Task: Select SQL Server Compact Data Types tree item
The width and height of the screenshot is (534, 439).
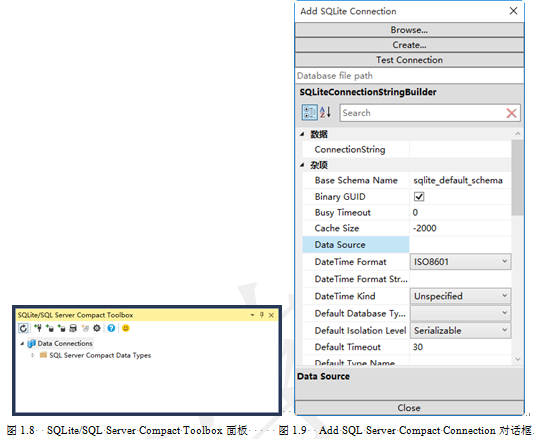Action: click(x=100, y=355)
